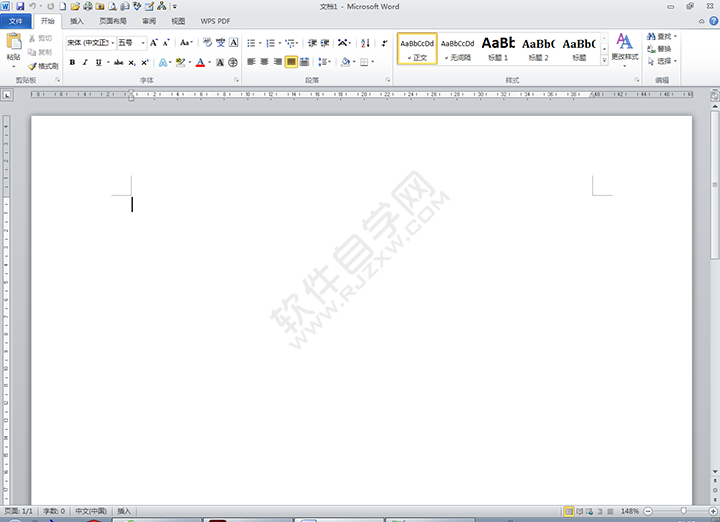The image size is (720, 522).
Task: Click the Increase Indent icon
Action: 325,43
